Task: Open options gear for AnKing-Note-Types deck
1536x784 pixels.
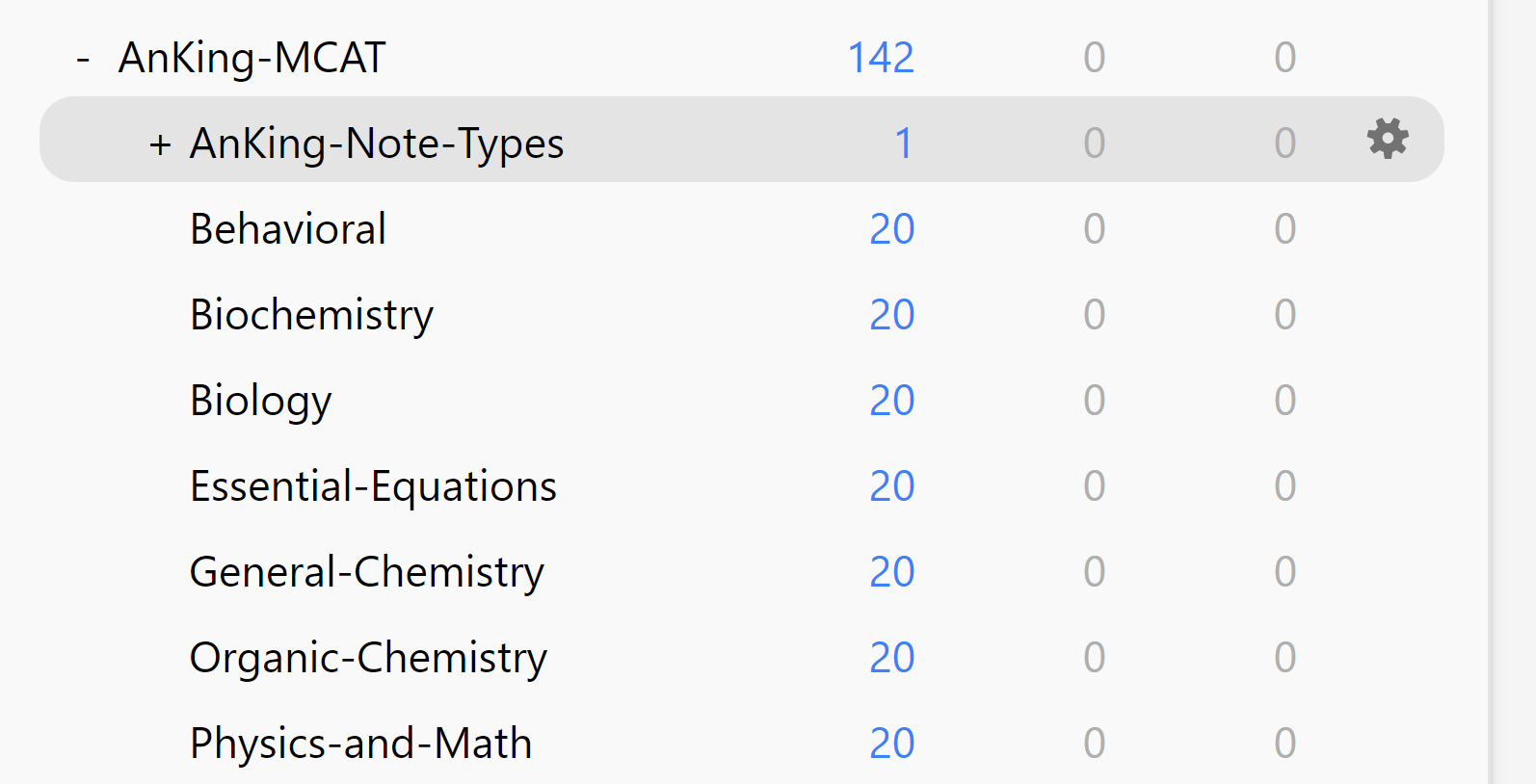Action: 1388,140
